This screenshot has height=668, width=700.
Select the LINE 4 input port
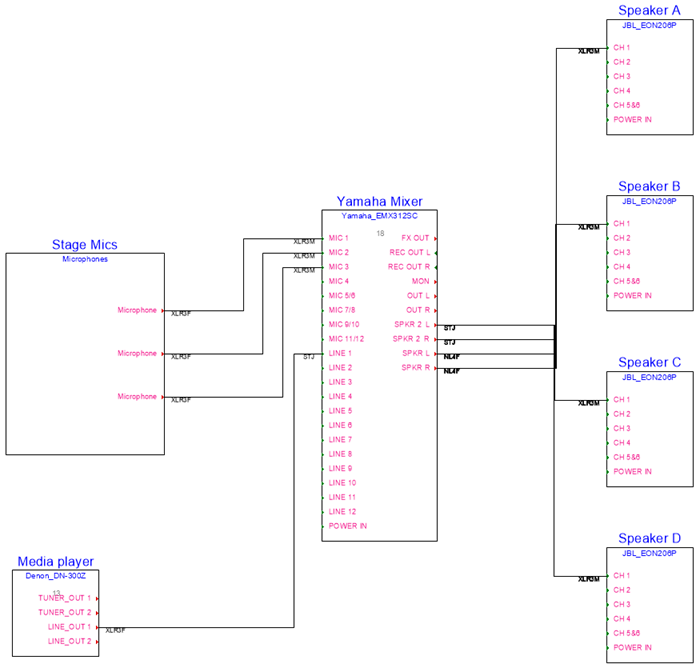click(x=340, y=396)
